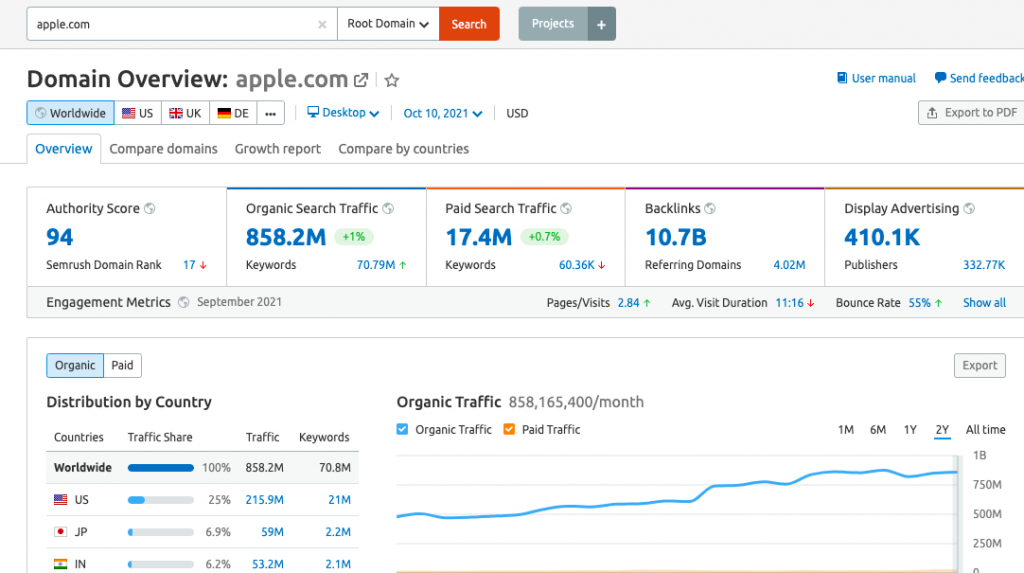Click the Desktop monitor icon
1024x573 pixels.
(x=313, y=112)
